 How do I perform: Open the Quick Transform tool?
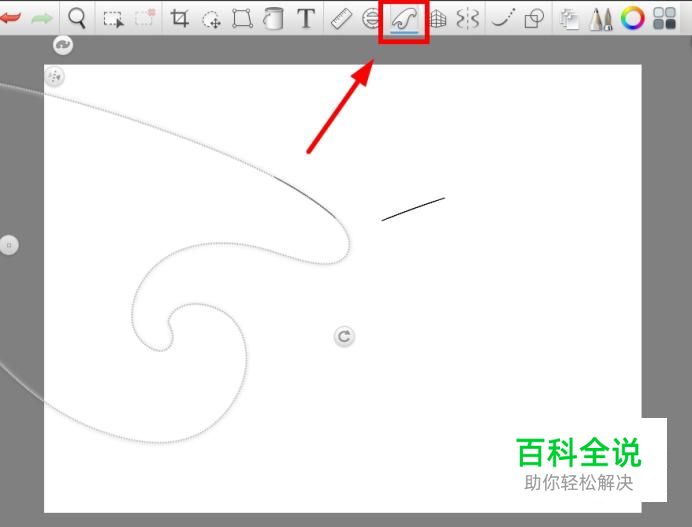[211, 20]
